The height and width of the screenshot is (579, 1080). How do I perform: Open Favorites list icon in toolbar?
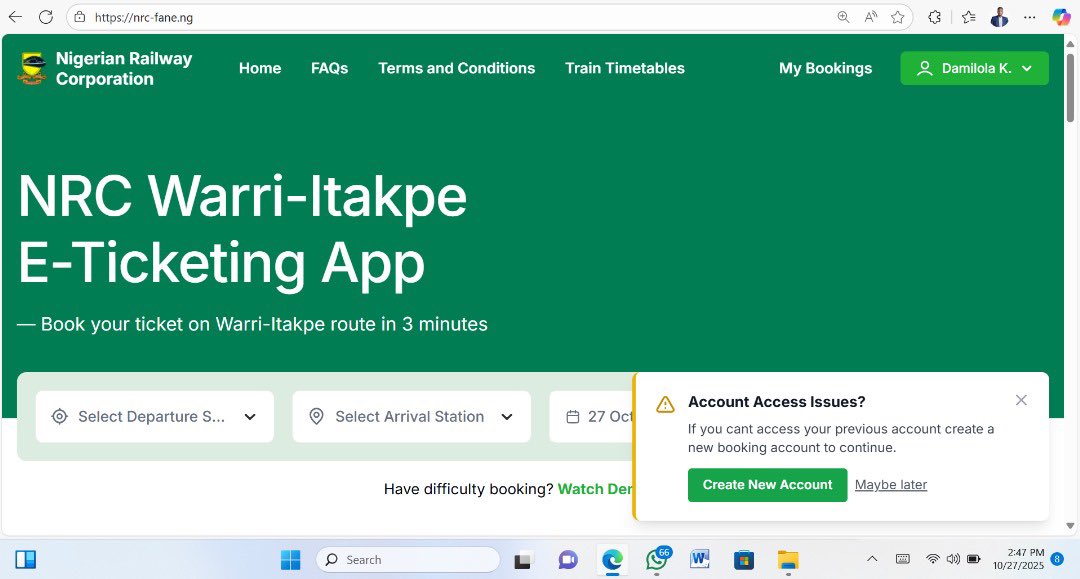(x=968, y=17)
